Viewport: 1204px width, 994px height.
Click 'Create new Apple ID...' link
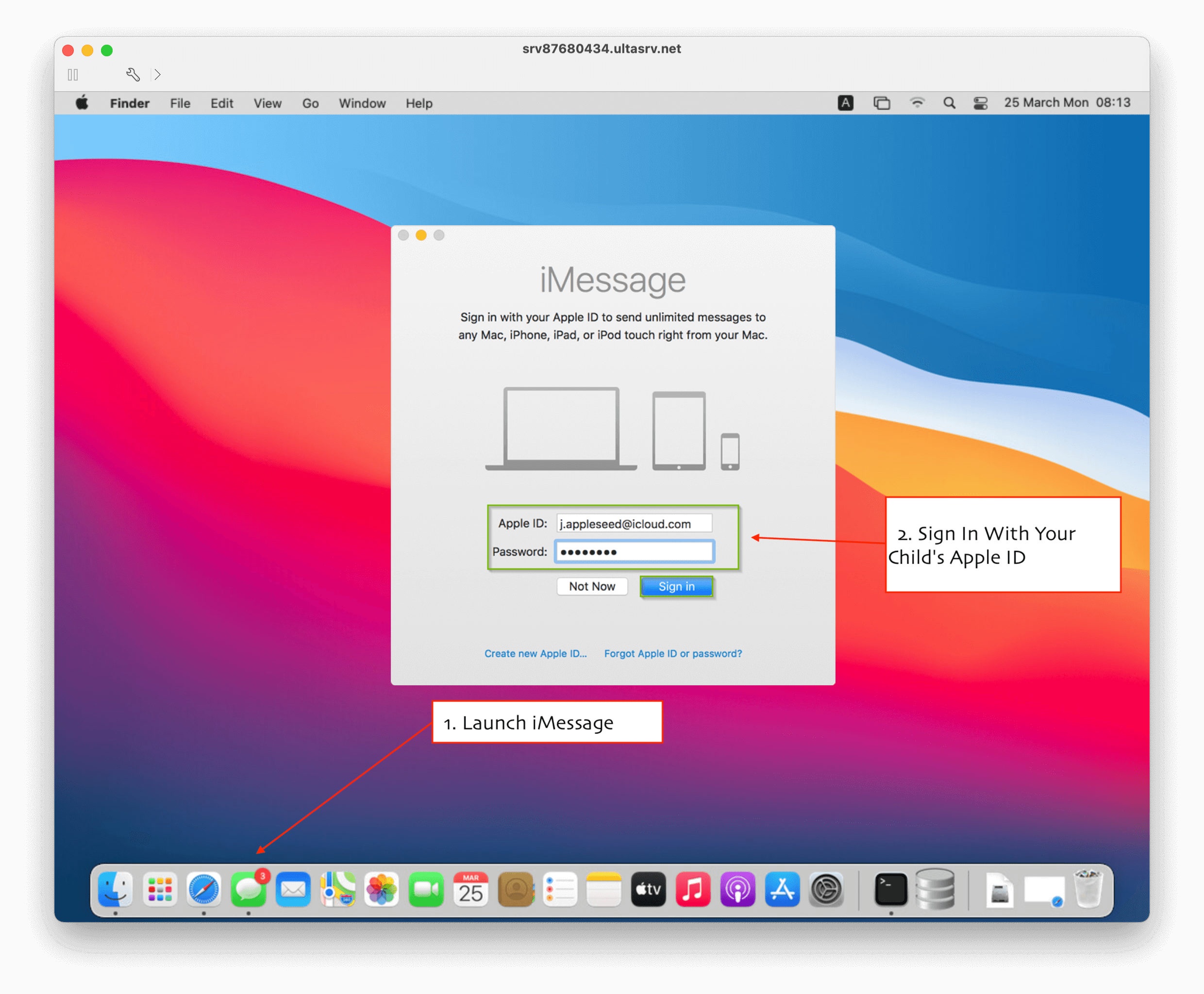click(x=535, y=653)
